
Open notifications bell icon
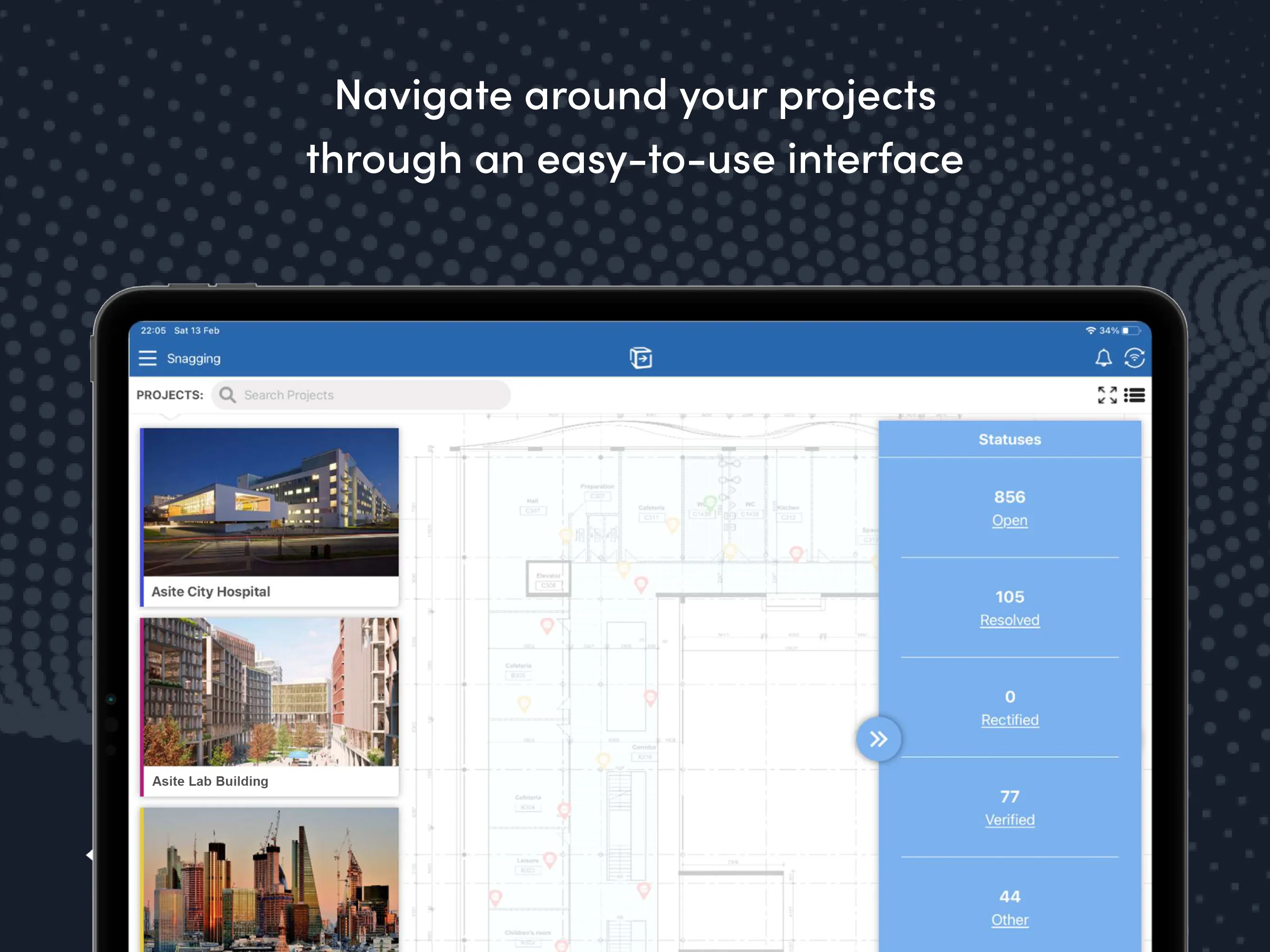1103,358
